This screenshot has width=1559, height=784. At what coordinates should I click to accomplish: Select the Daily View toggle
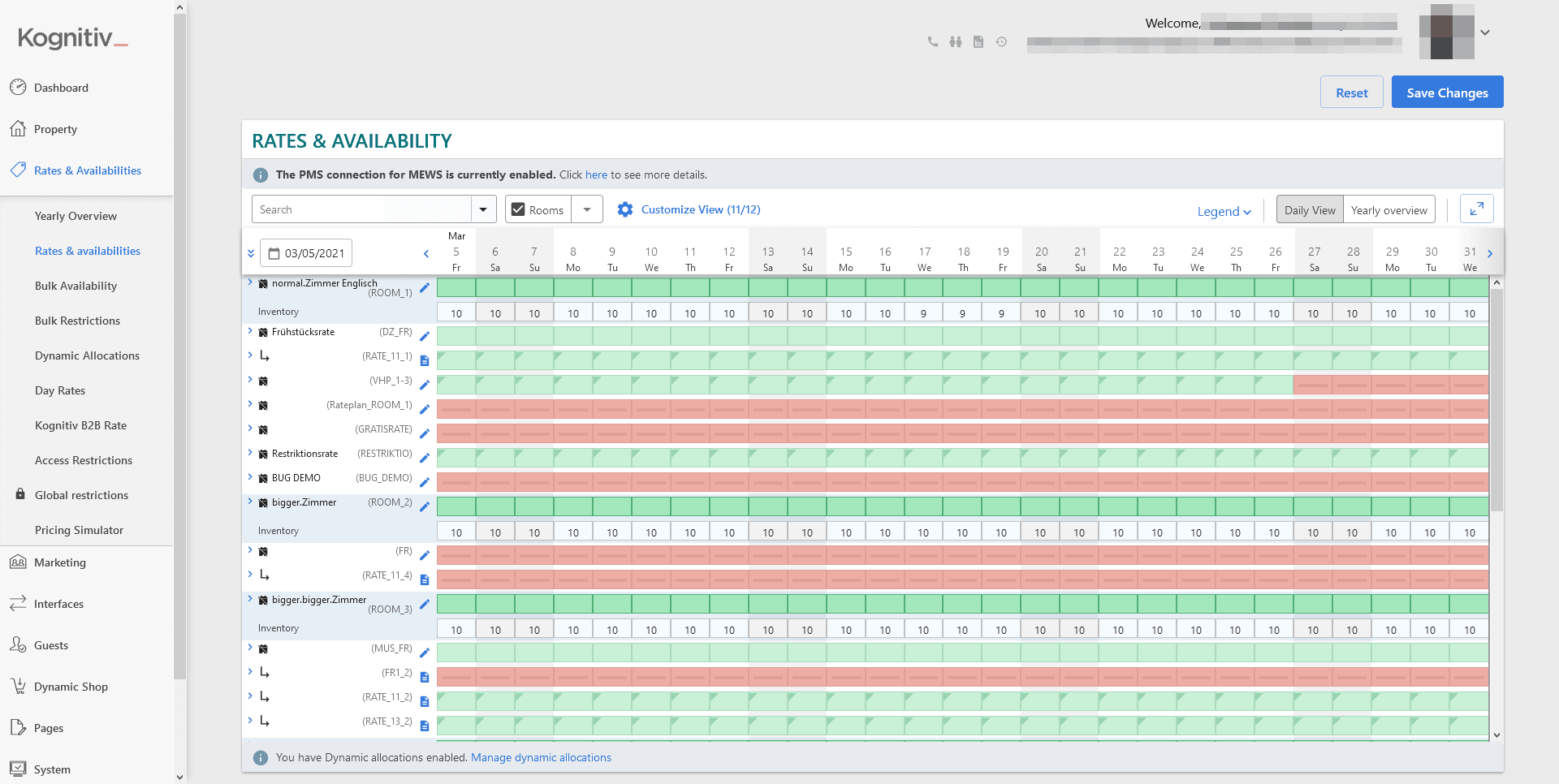pos(1309,210)
